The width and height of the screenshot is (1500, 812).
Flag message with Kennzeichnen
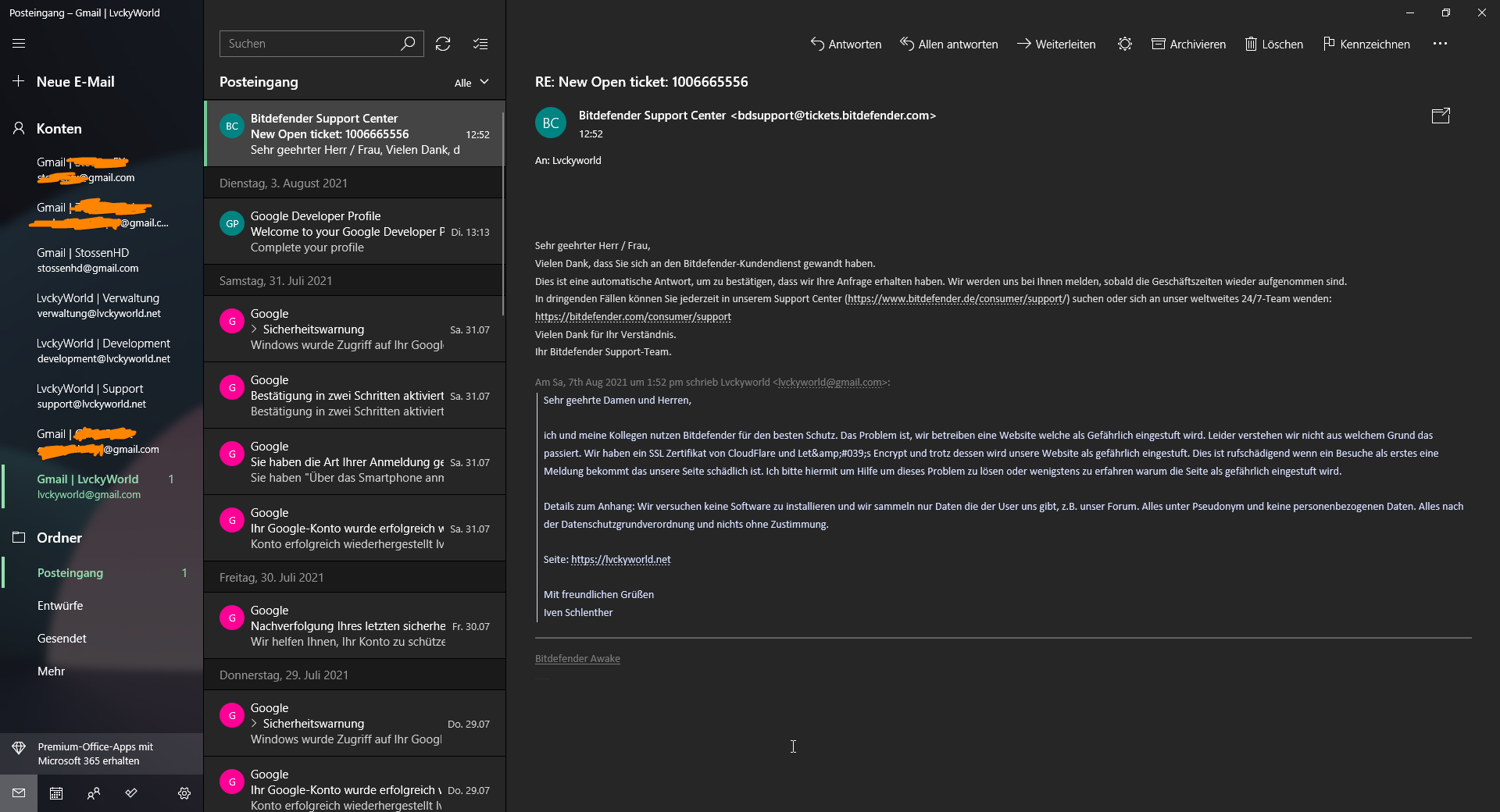[1366, 44]
